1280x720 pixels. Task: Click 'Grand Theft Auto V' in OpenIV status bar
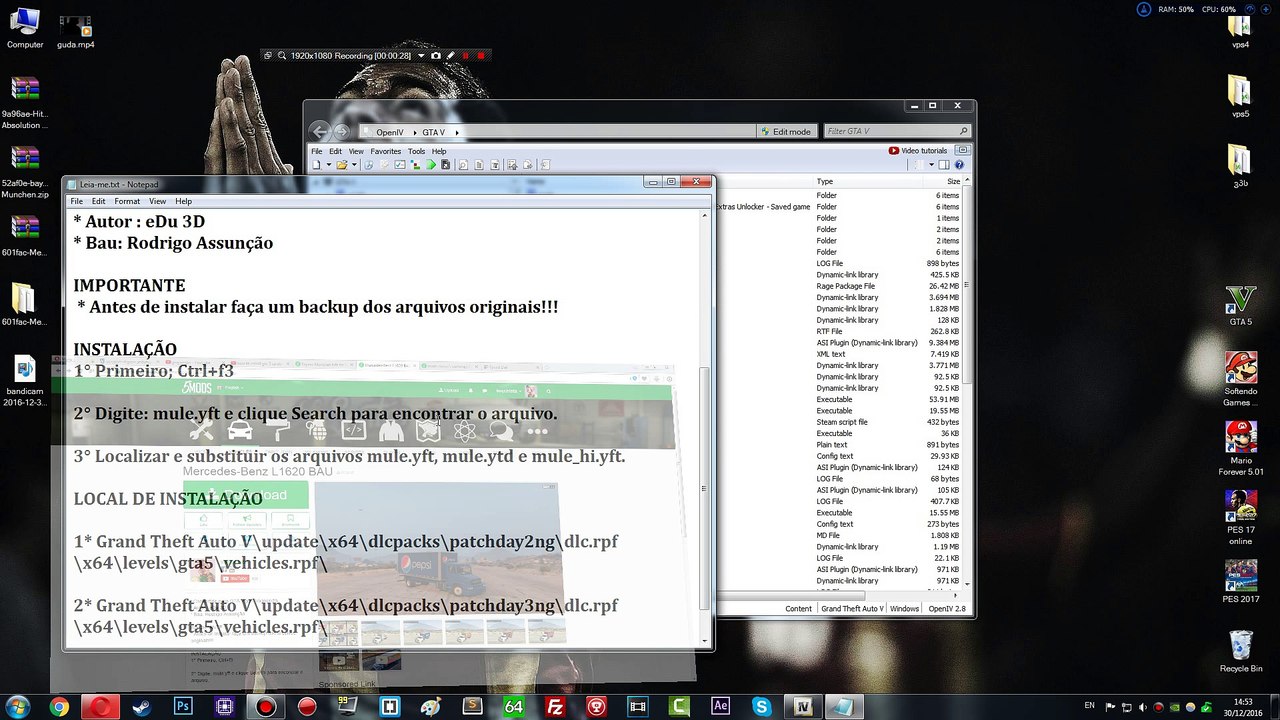[x=852, y=608]
